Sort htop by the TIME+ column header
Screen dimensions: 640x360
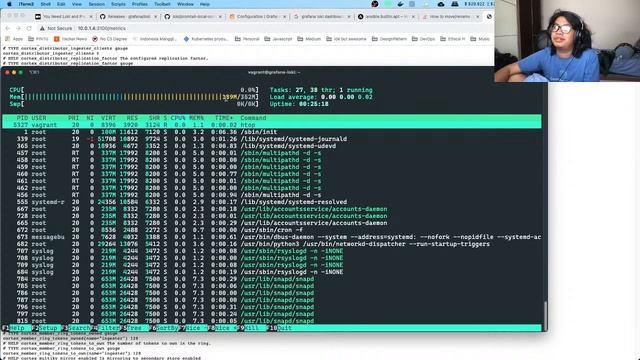(x=224, y=118)
